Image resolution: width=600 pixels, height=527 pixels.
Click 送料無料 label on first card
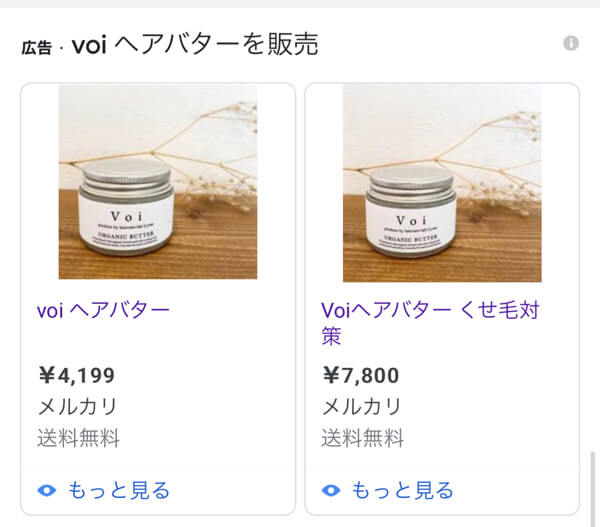(78, 438)
